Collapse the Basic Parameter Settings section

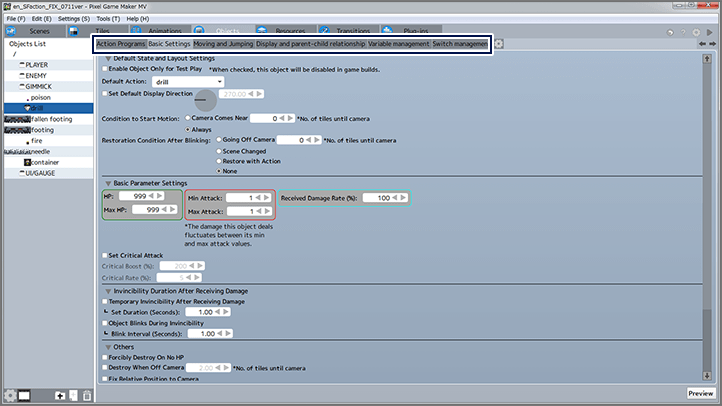[108, 183]
